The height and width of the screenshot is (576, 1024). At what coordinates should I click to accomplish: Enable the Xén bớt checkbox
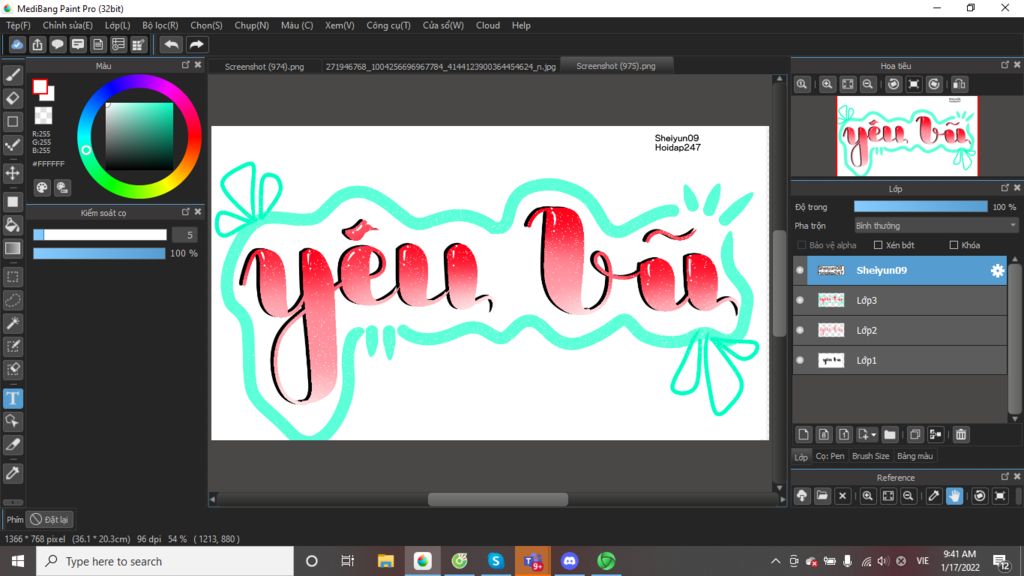click(878, 245)
